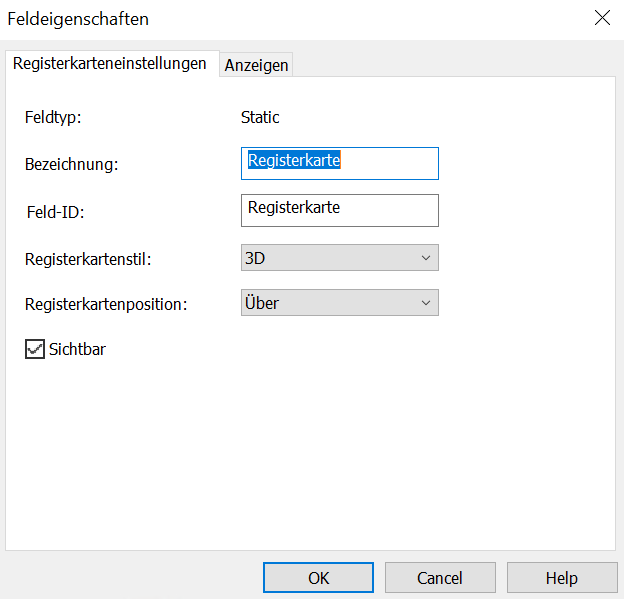Click the Static field type value
The height and width of the screenshot is (599, 624).
(260, 117)
